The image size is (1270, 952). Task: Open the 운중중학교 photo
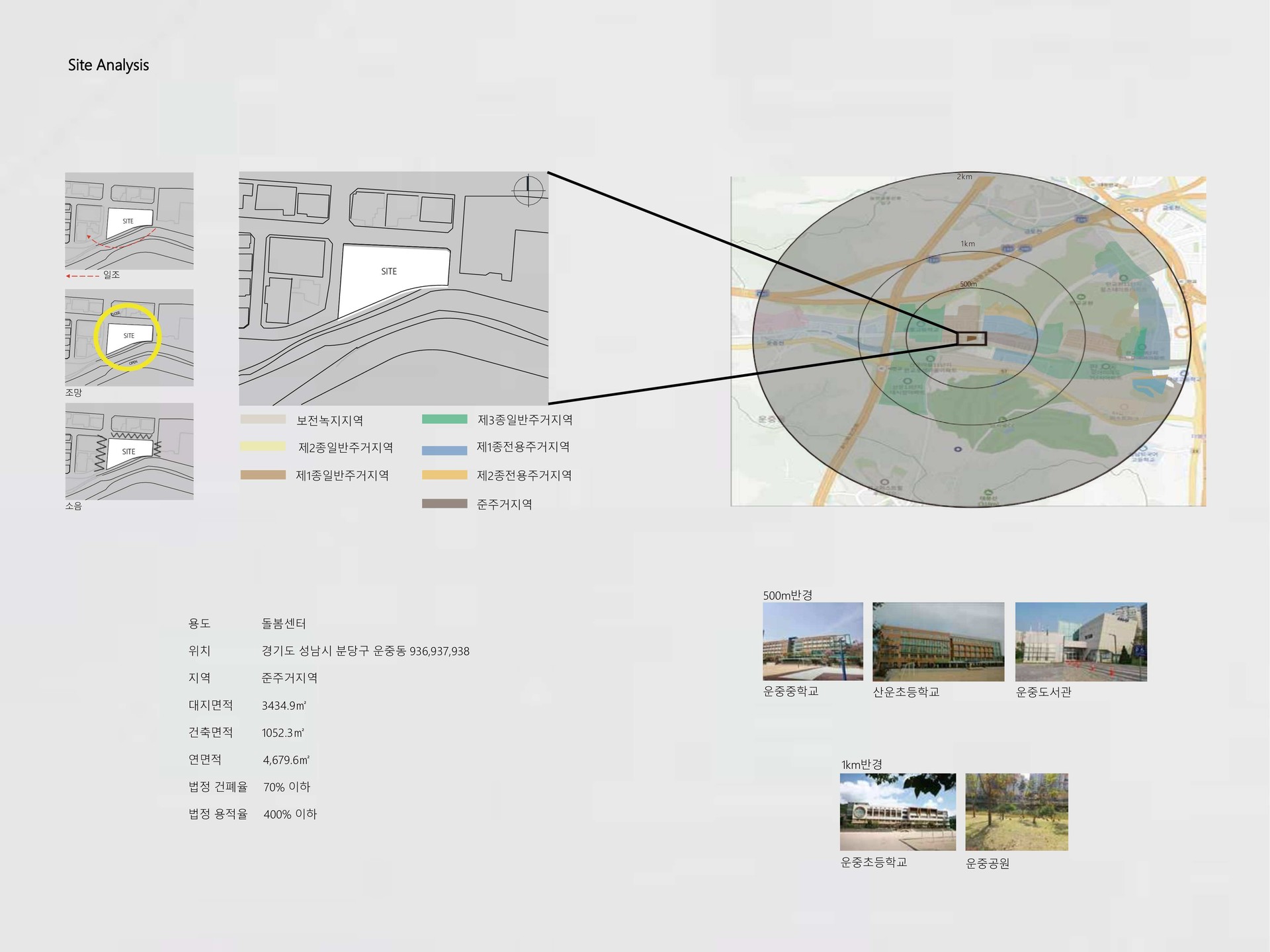point(812,641)
